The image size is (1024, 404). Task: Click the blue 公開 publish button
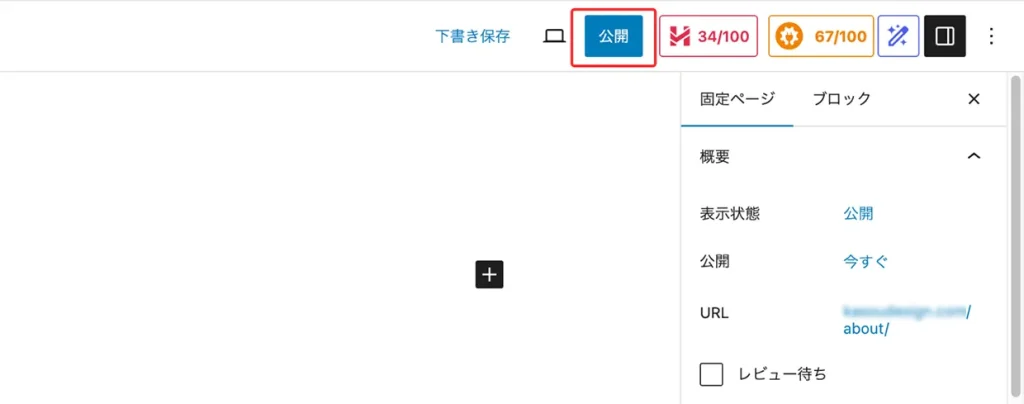[x=613, y=37]
